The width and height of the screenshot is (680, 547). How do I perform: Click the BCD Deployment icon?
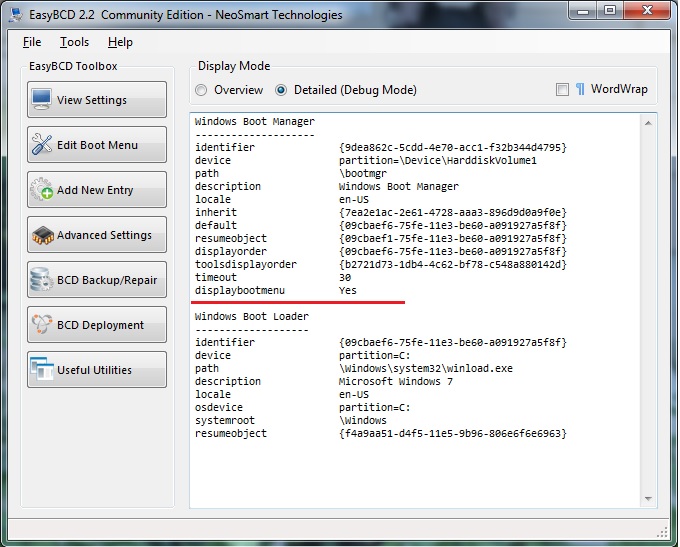(x=42, y=324)
